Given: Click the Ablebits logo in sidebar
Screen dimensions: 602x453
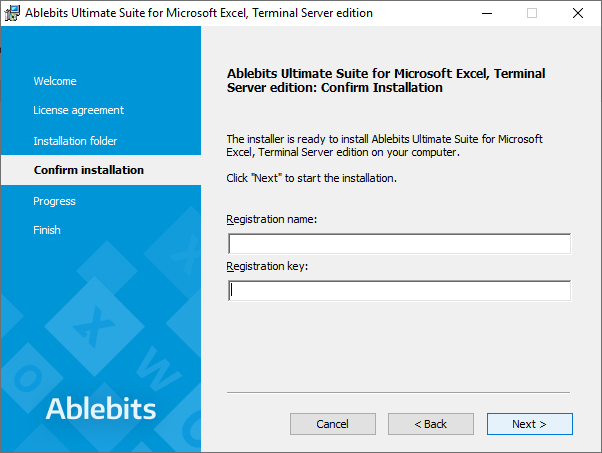Looking at the screenshot, I should (101, 408).
